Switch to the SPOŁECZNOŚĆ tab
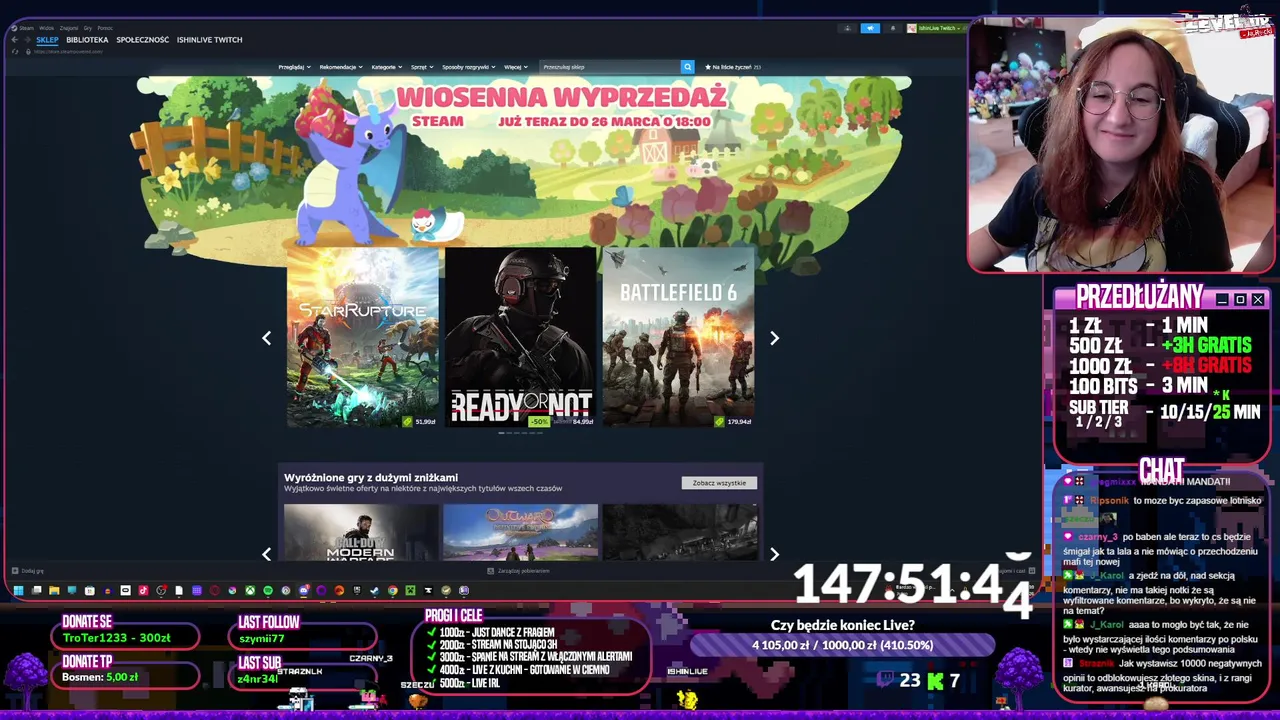Screen dimensions: 1280x720 (143, 40)
